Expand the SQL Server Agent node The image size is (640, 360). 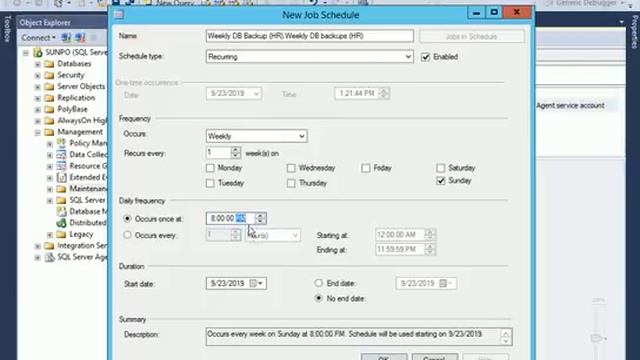[x=37, y=258]
